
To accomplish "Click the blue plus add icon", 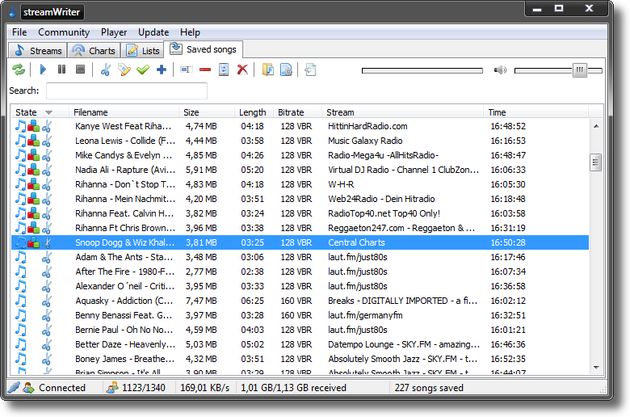I will click(x=162, y=70).
